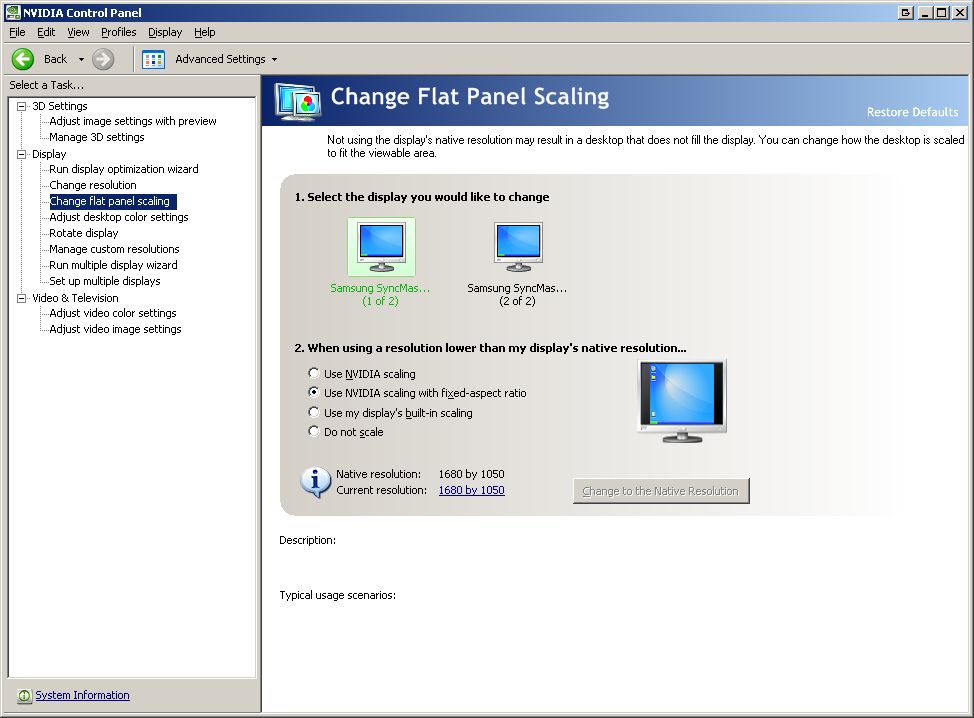The height and width of the screenshot is (718, 974).
Task: Open the Display menu
Action: point(165,32)
